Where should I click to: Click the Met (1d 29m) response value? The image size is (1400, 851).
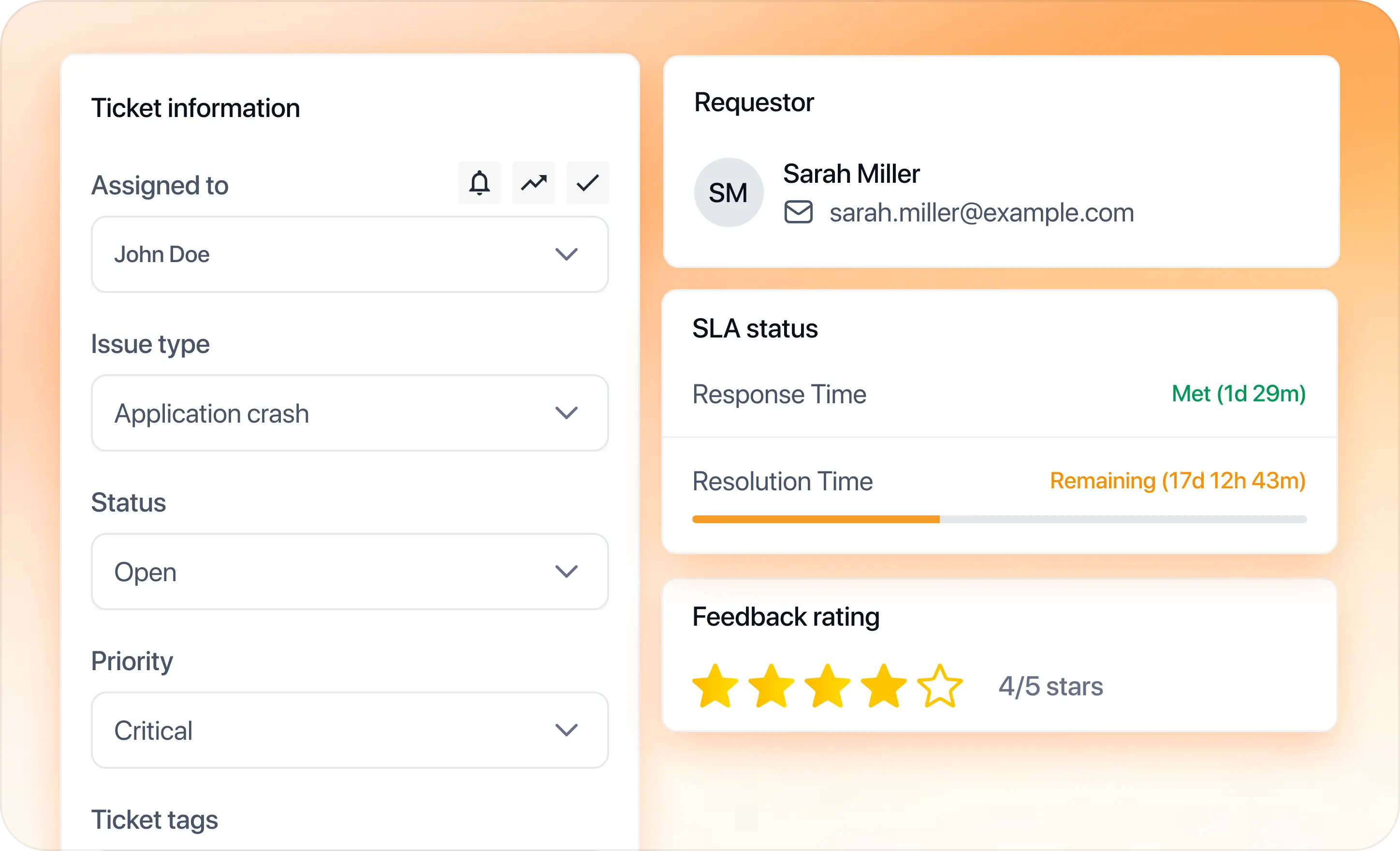1239,394
